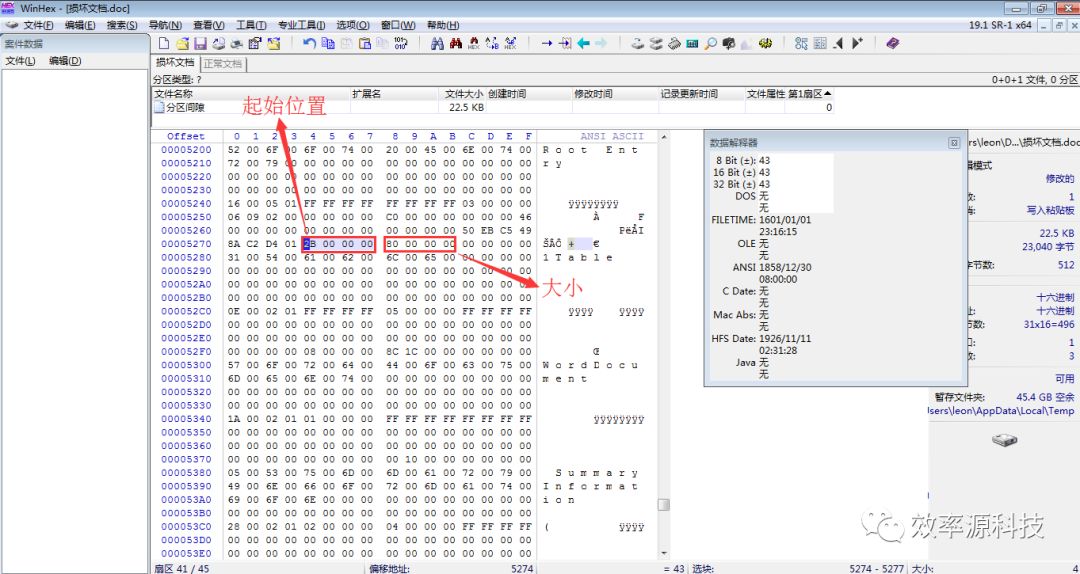Click the Offset column header in hex view
This screenshot has width=1080, height=574.
(x=186, y=136)
